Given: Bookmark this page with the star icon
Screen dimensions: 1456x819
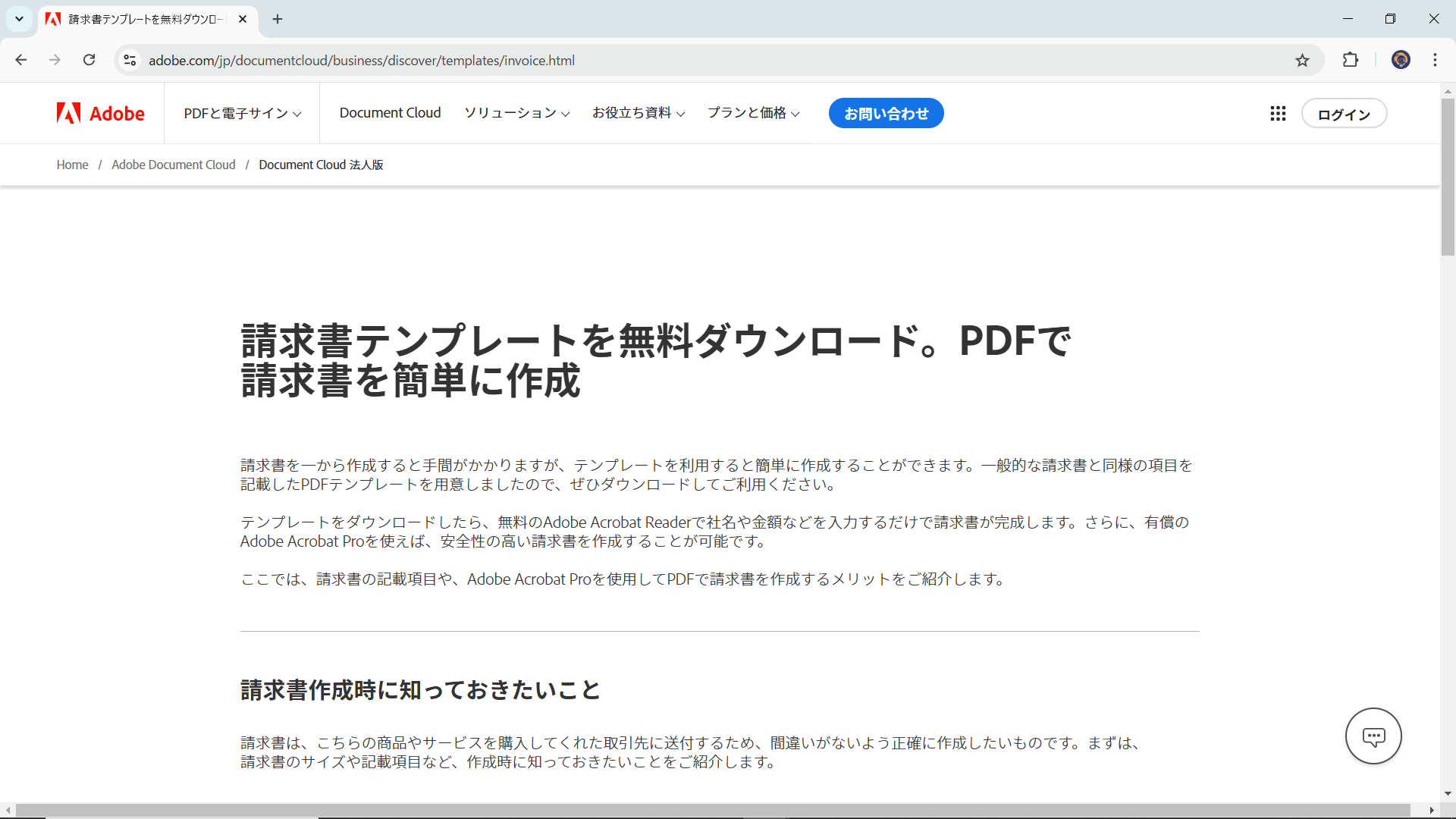Looking at the screenshot, I should pyautogui.click(x=1302, y=60).
